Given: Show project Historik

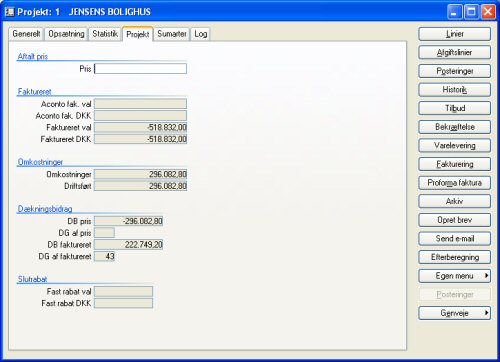Looking at the screenshot, I should click(455, 90).
